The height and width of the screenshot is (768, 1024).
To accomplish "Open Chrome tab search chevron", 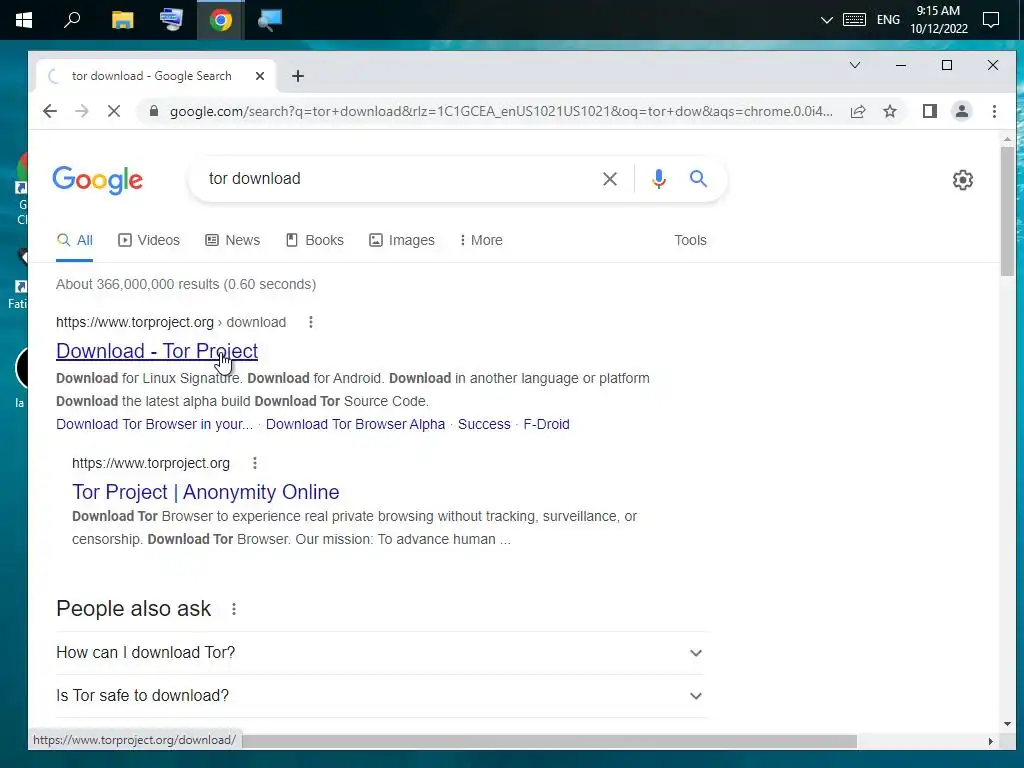I will pos(855,65).
